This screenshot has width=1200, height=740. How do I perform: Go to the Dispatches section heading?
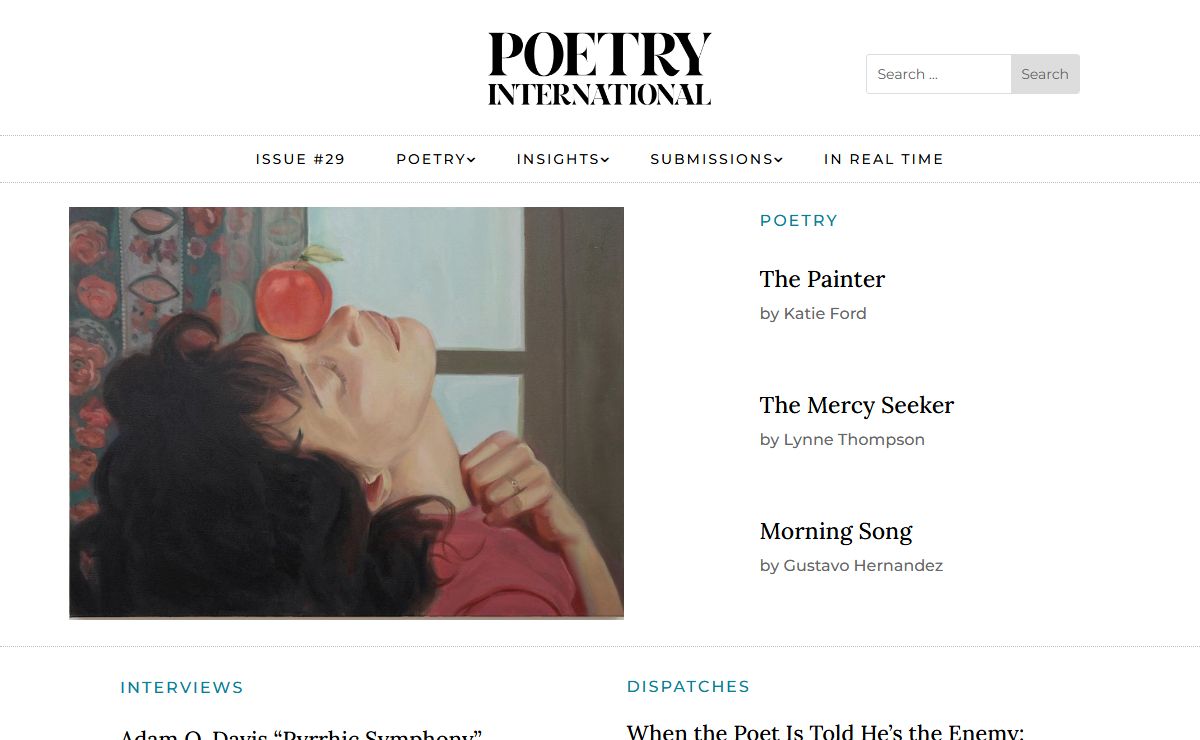point(688,686)
